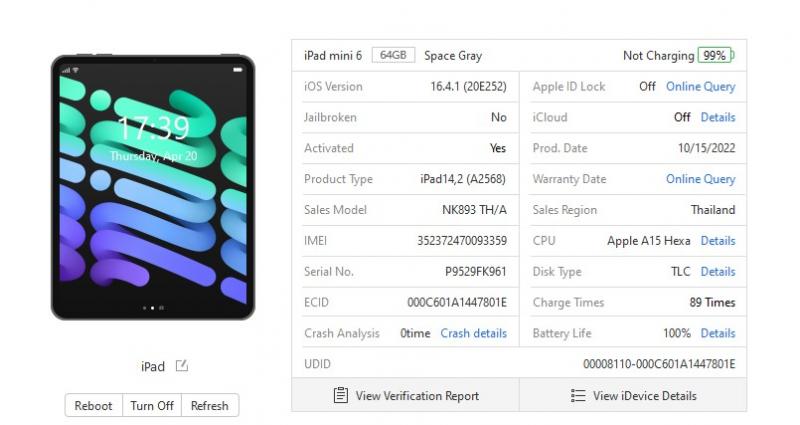Open iCloud Details link
The image size is (800, 425).
tap(718, 117)
